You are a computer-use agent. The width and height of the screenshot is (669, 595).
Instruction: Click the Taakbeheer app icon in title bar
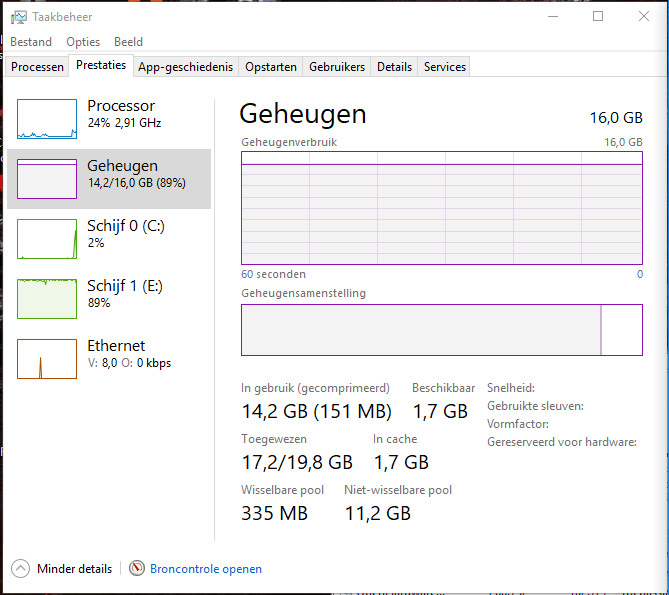(x=17, y=17)
